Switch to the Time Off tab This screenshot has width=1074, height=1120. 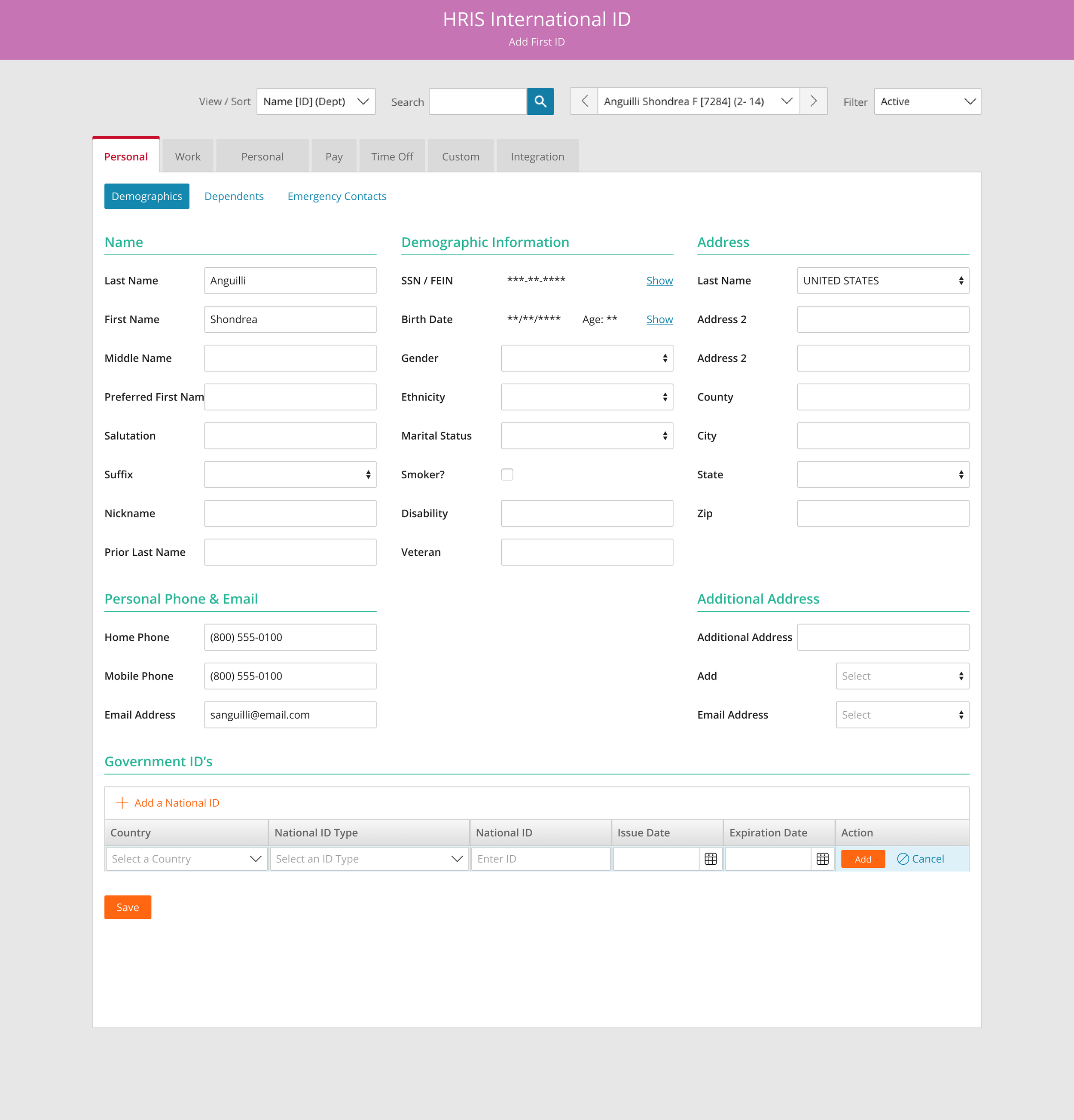392,156
